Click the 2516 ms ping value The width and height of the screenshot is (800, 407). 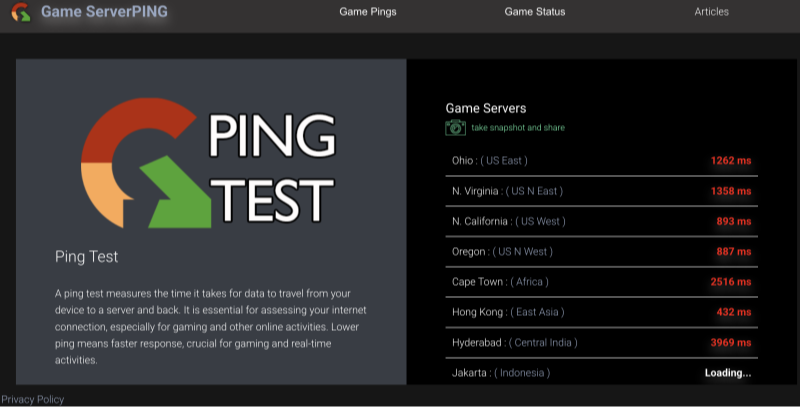click(731, 282)
